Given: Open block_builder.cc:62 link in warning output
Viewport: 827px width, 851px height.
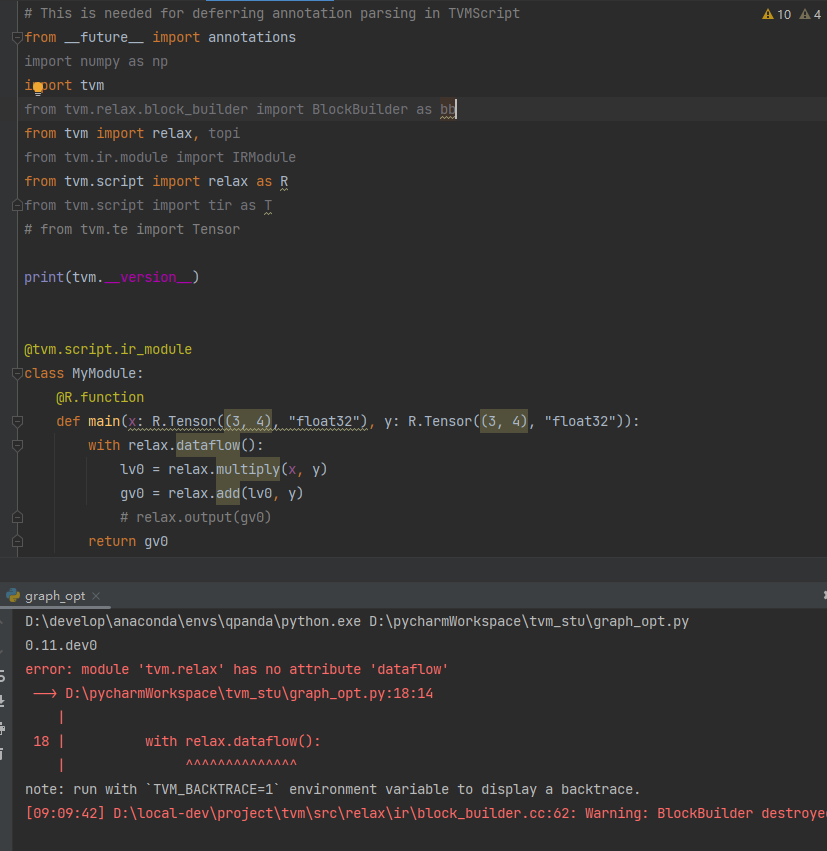Looking at the screenshot, I should (345, 813).
